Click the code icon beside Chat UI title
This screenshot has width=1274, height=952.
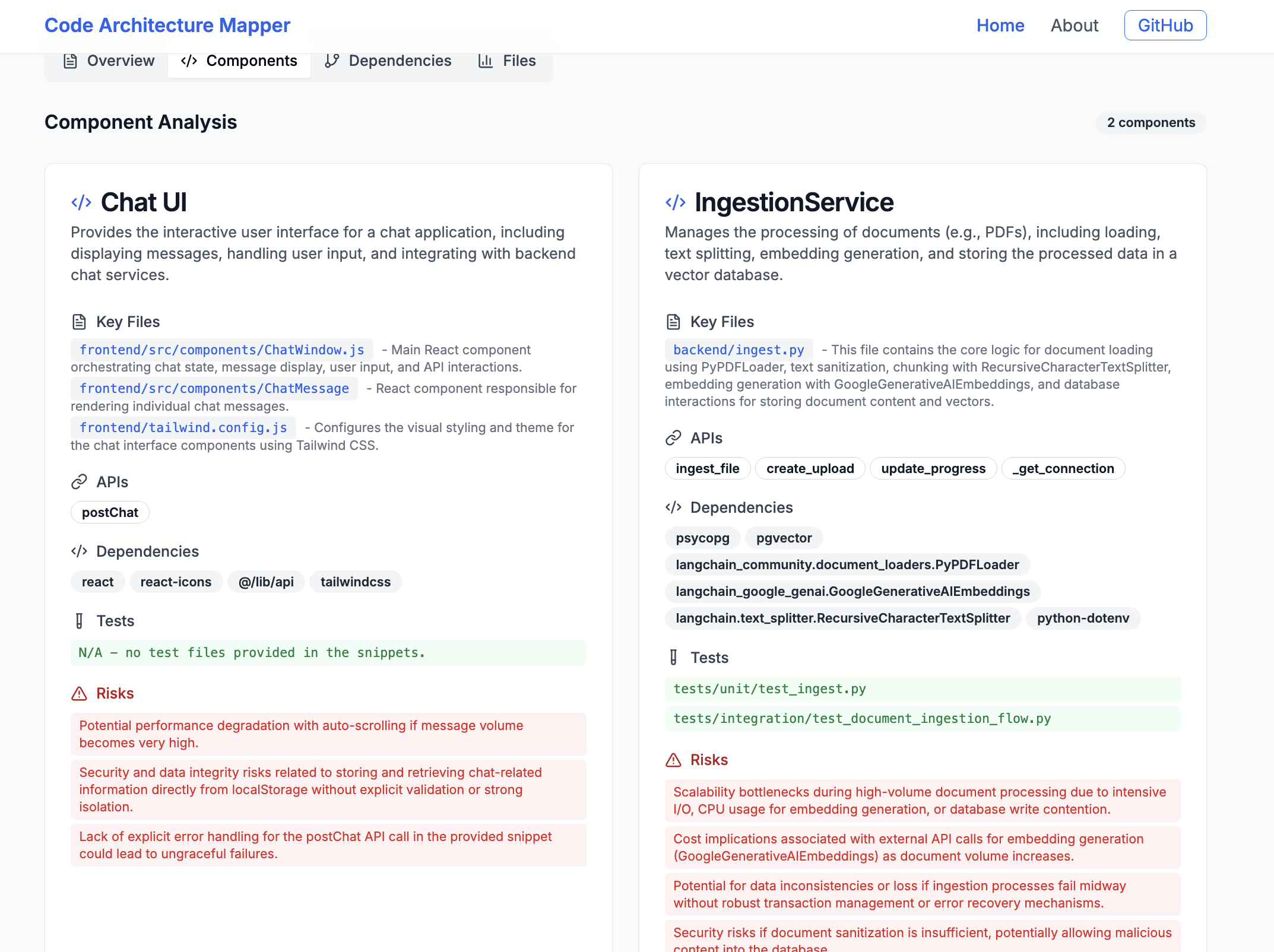[x=81, y=202]
